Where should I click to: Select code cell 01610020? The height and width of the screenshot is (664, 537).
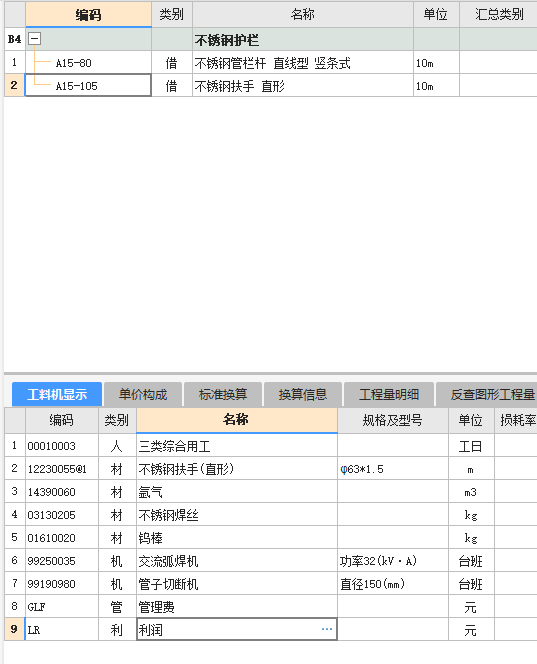pyautogui.click(x=62, y=537)
